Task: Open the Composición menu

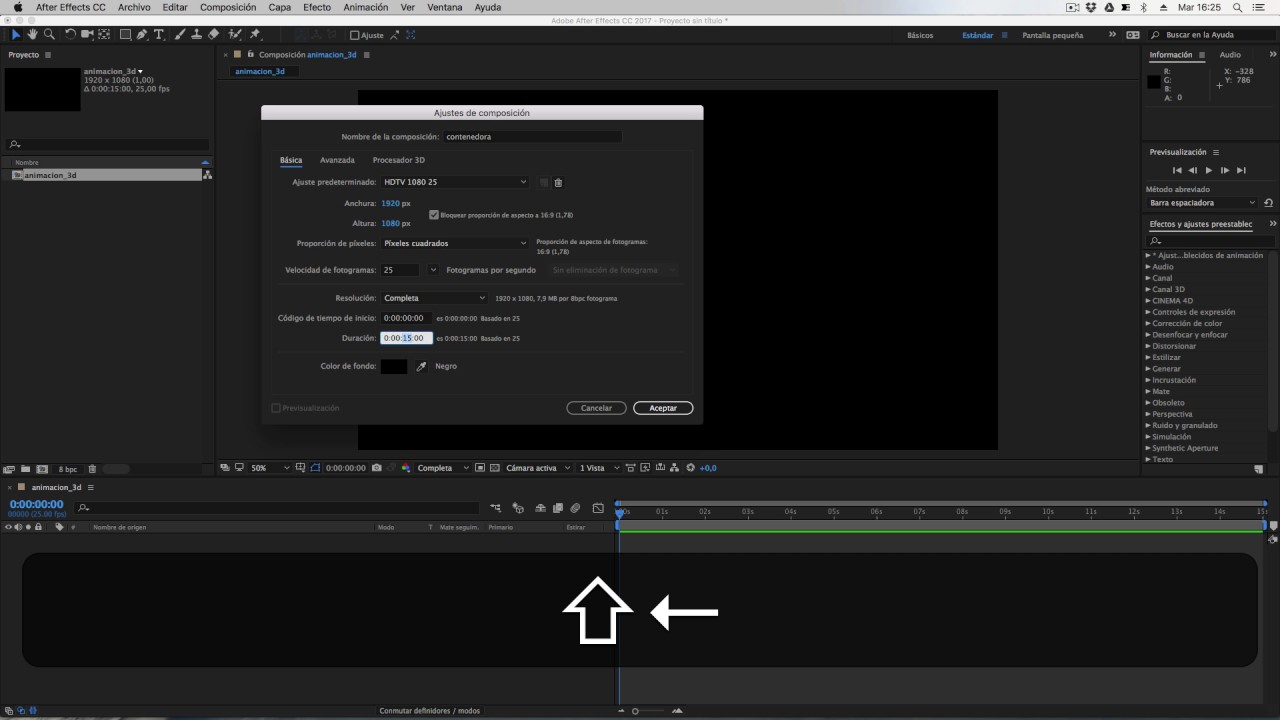Action: [x=228, y=7]
